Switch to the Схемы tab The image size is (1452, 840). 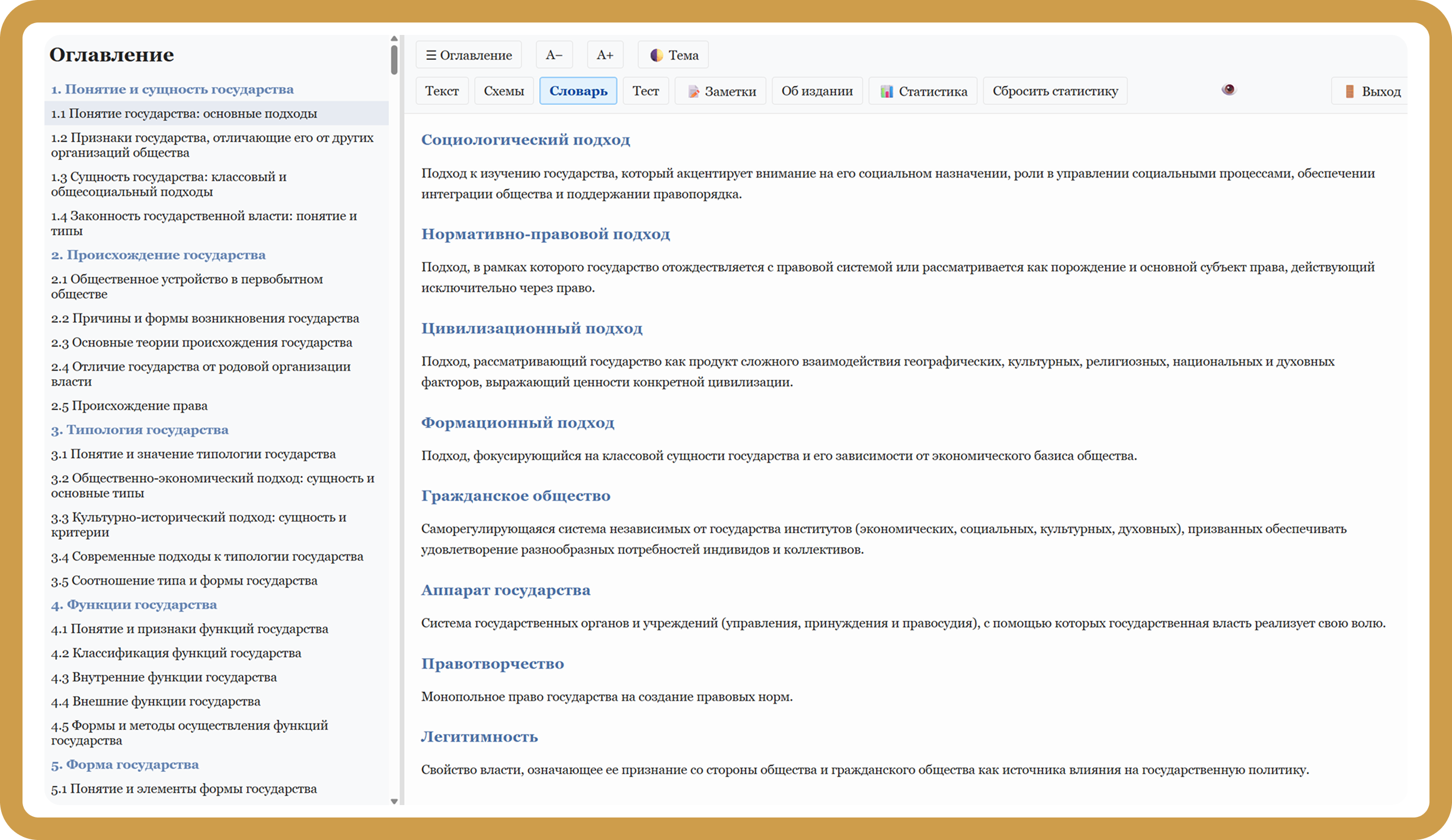point(504,91)
